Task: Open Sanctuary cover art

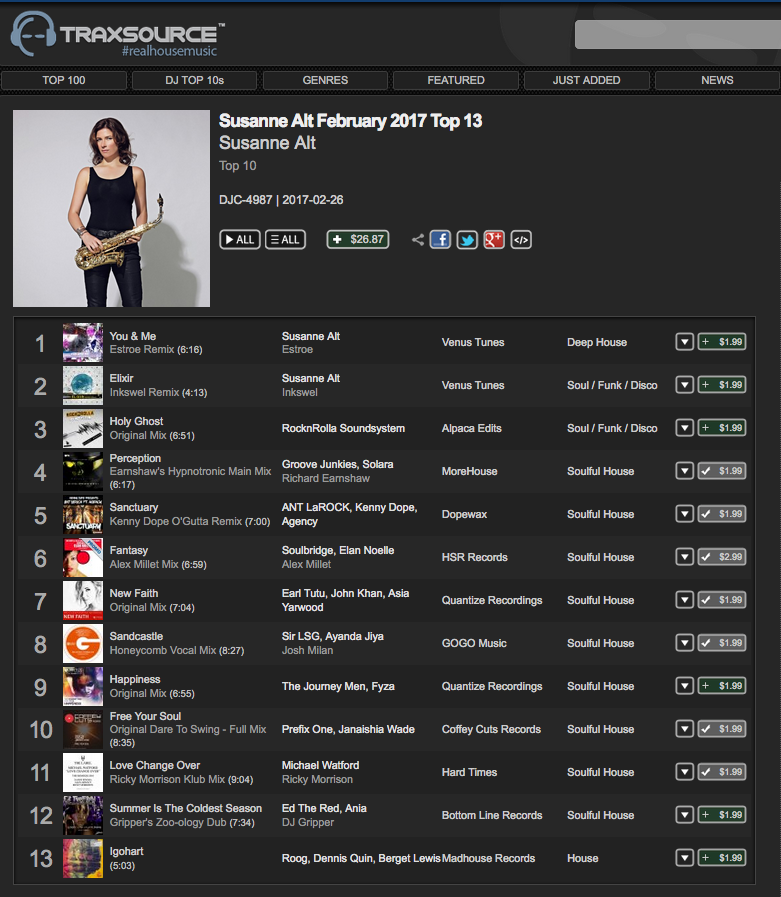Action: [x=83, y=514]
